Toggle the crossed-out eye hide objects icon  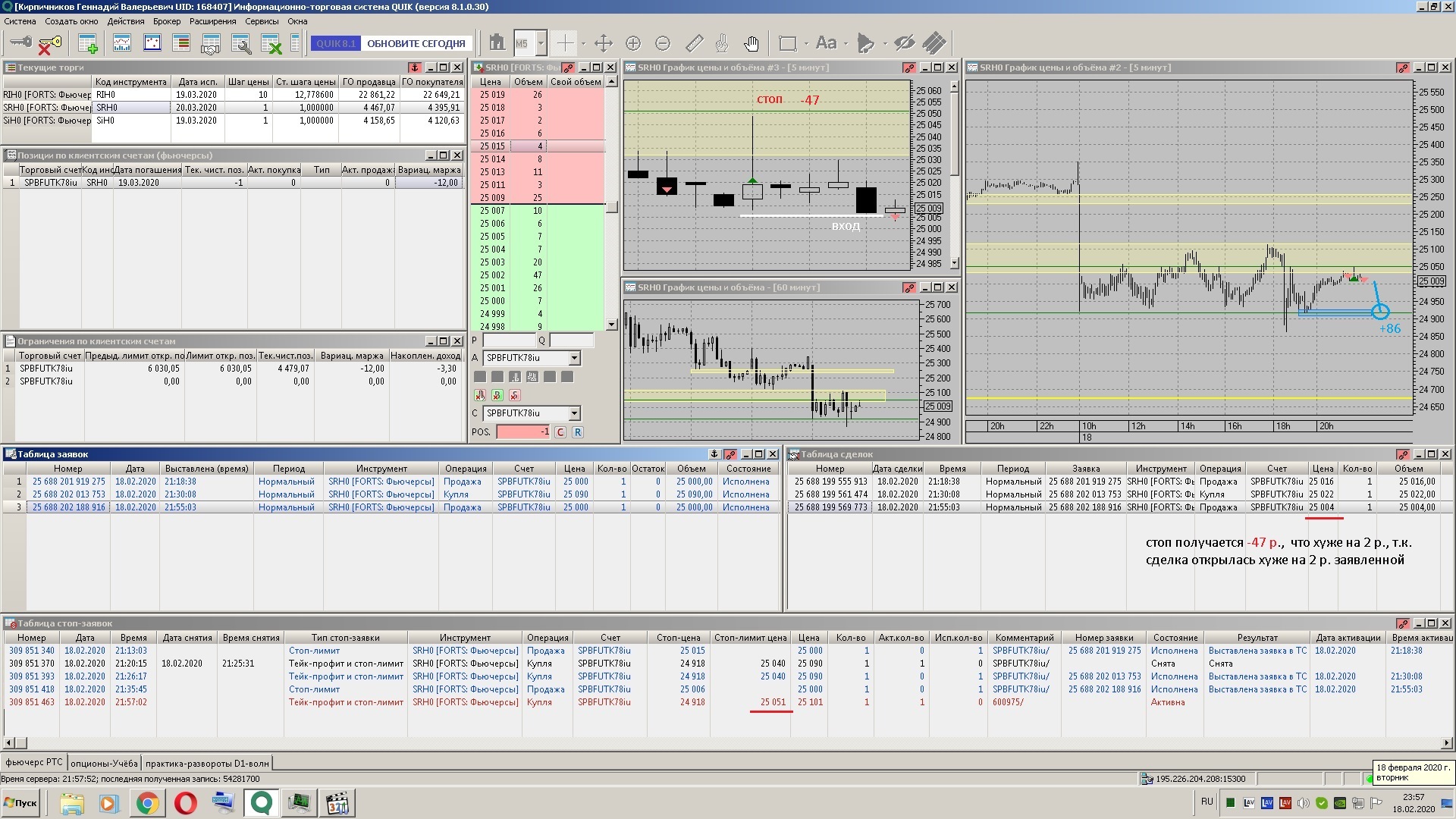click(904, 43)
